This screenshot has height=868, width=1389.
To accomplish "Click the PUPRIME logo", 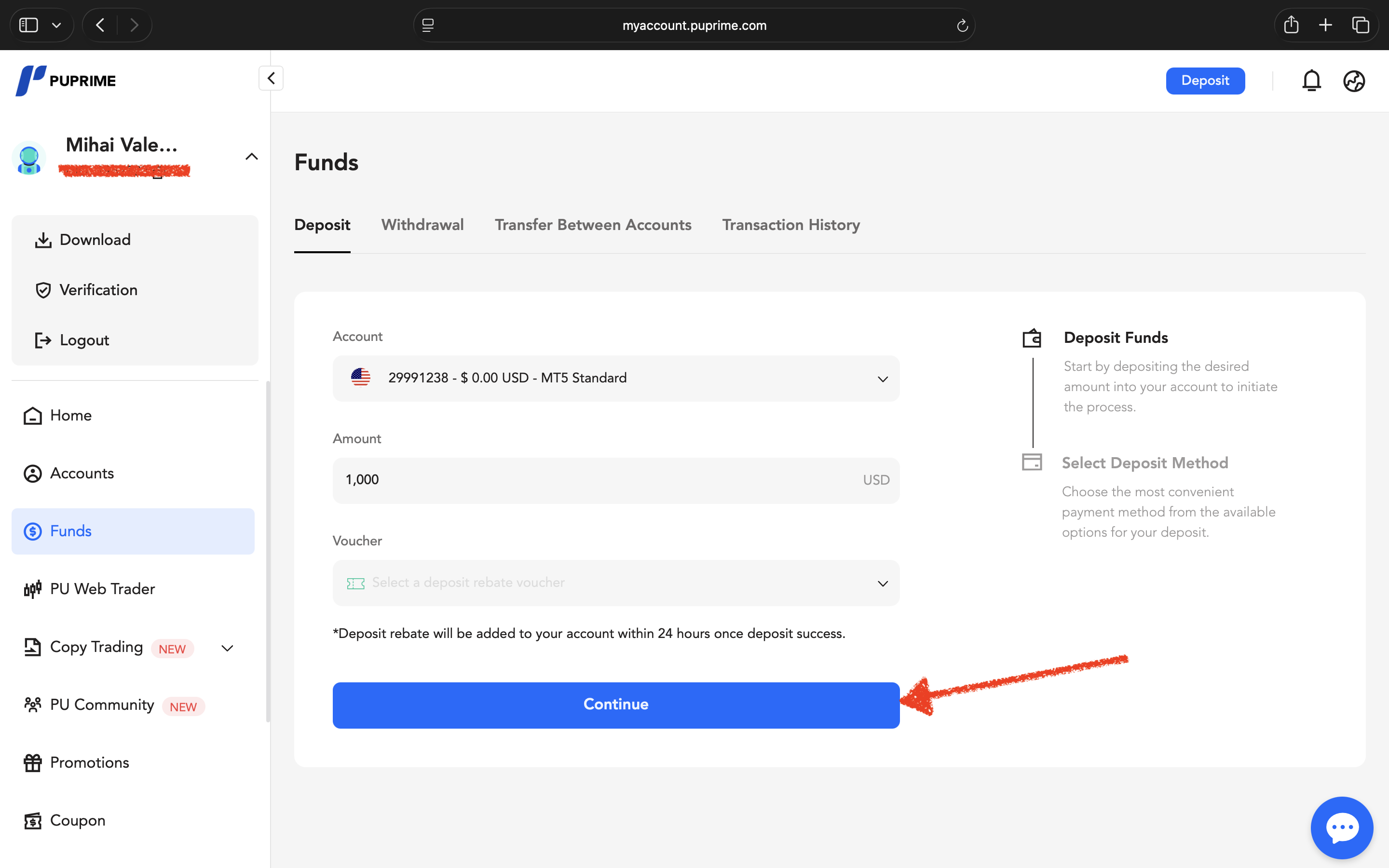I will click(66, 81).
